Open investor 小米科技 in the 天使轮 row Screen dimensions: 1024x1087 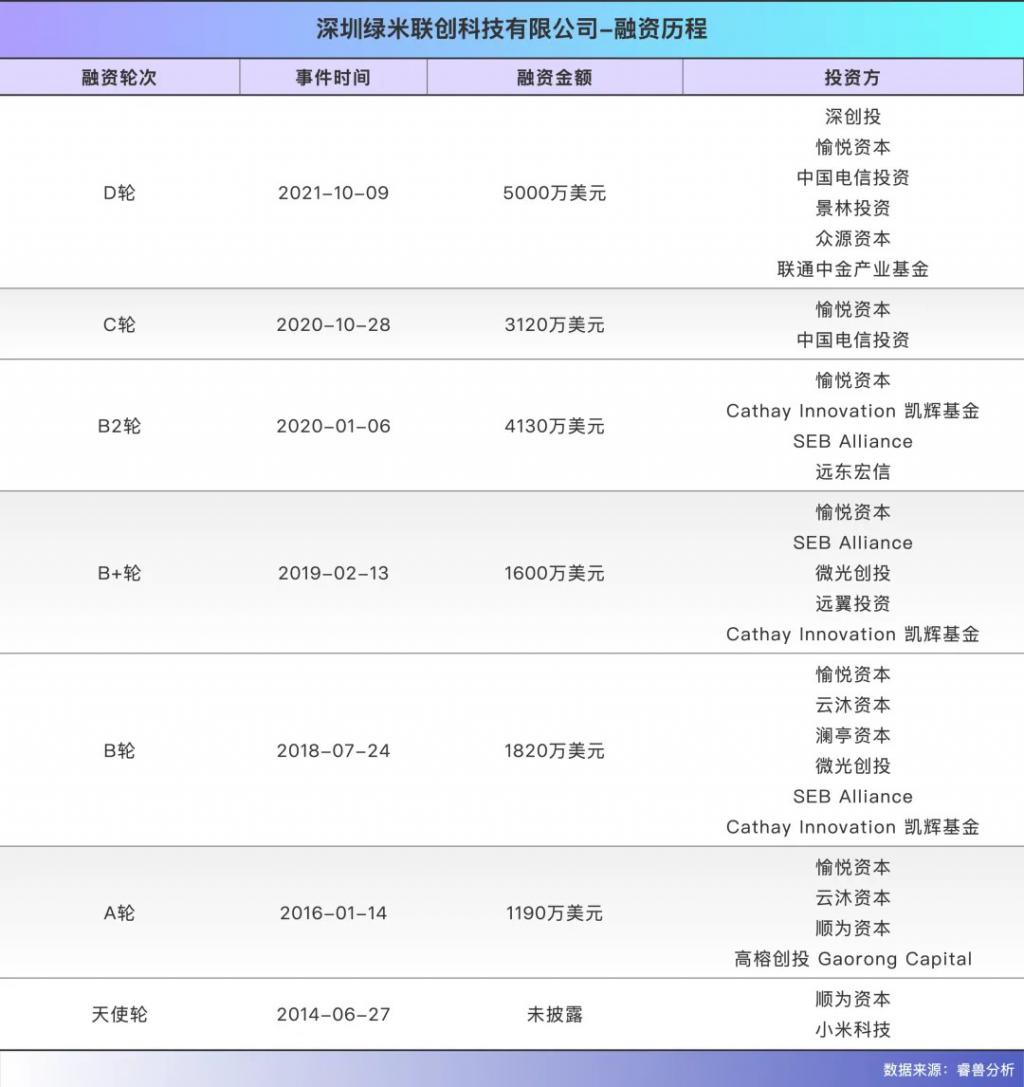(x=852, y=1028)
